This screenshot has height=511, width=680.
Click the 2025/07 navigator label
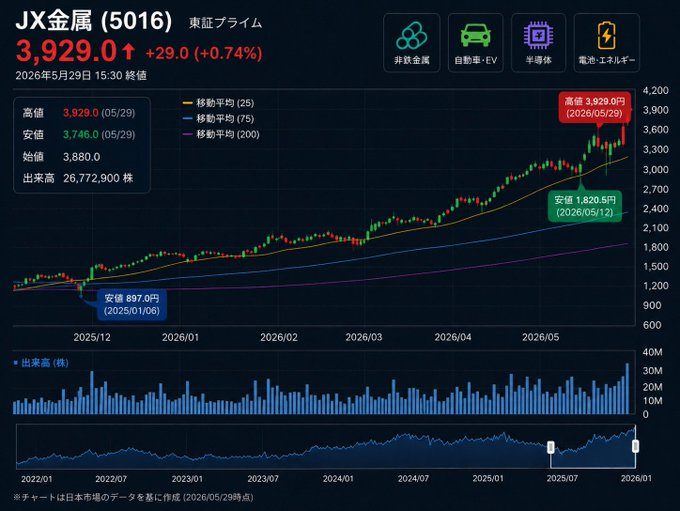[562, 479]
